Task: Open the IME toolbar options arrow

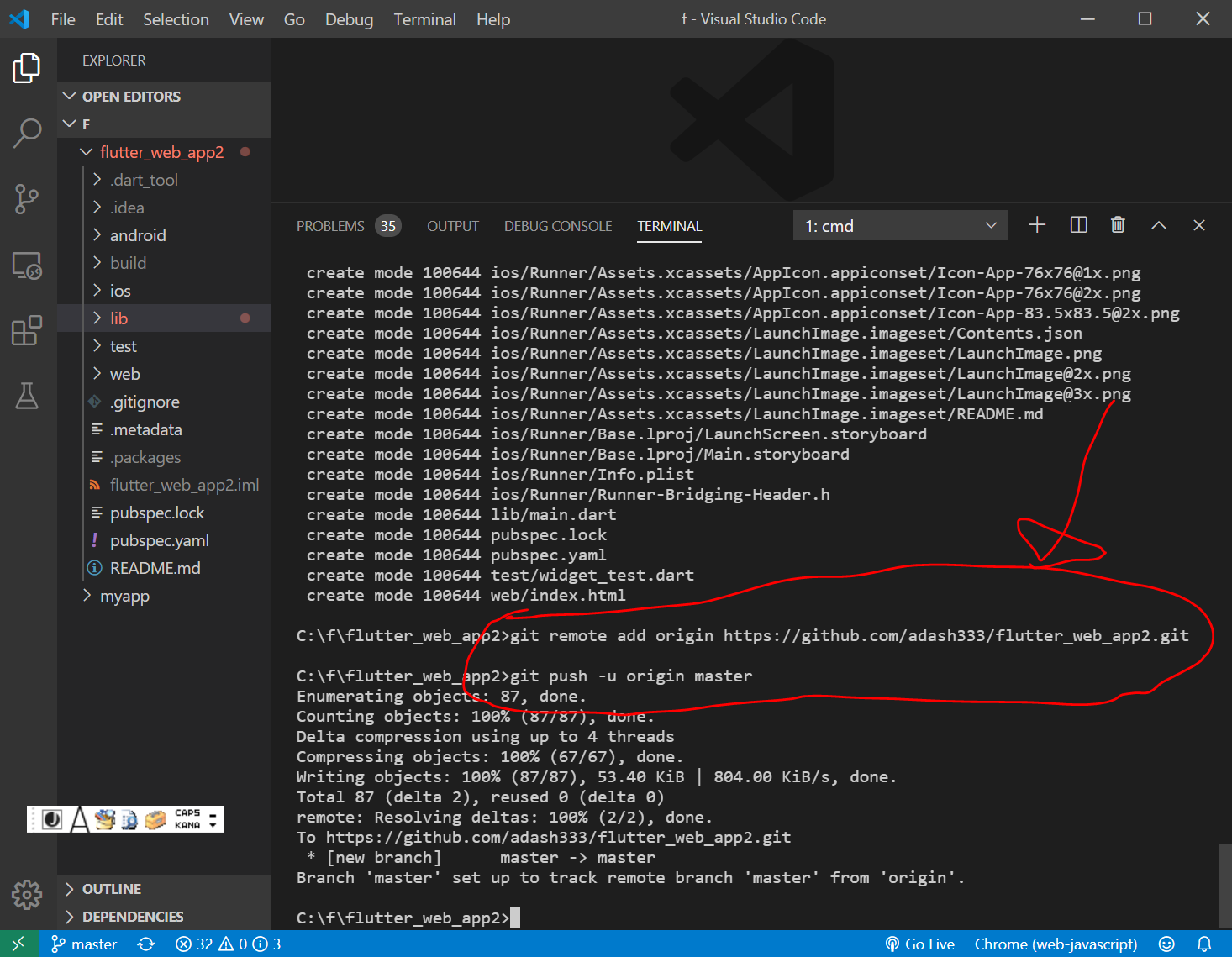Action: pos(213,819)
